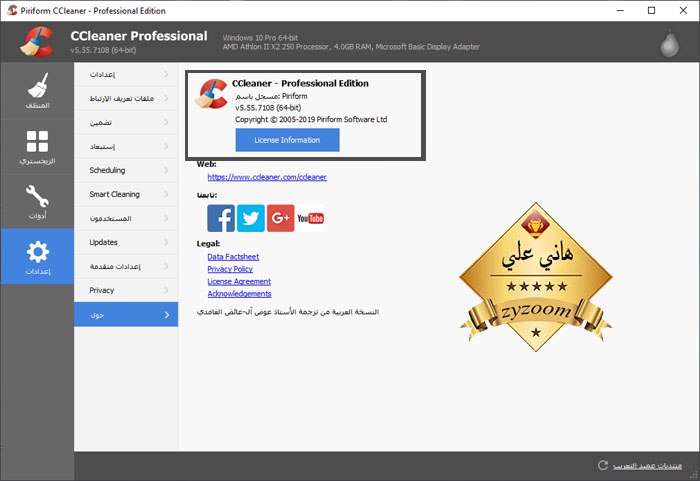700x481 pixels.
Task: Click chevron next to إعدادات متقدمة
Action: (x=166, y=266)
